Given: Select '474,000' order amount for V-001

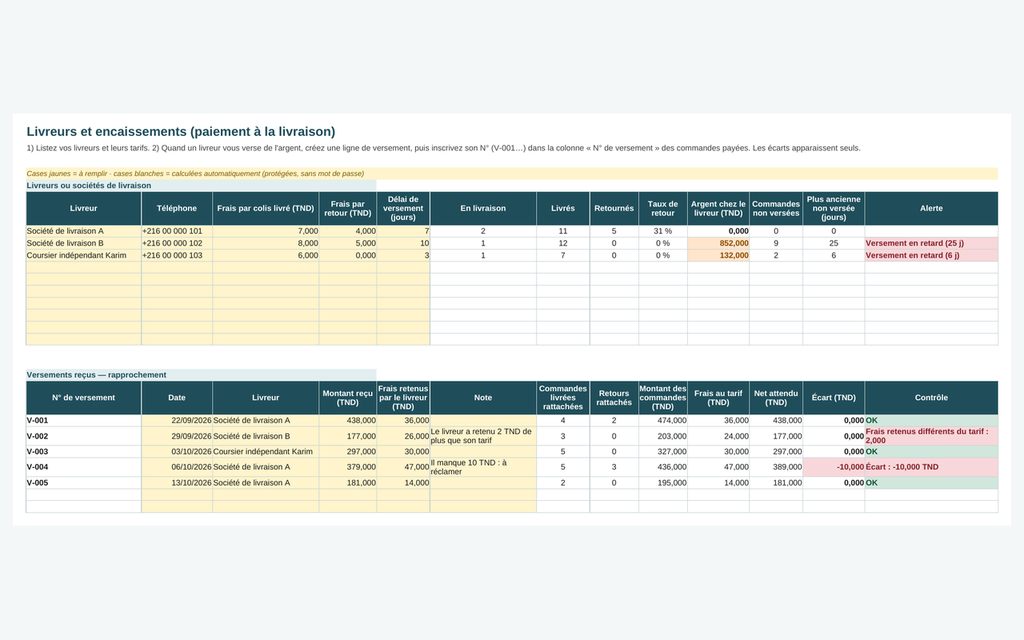Looking at the screenshot, I should click(x=663, y=421).
